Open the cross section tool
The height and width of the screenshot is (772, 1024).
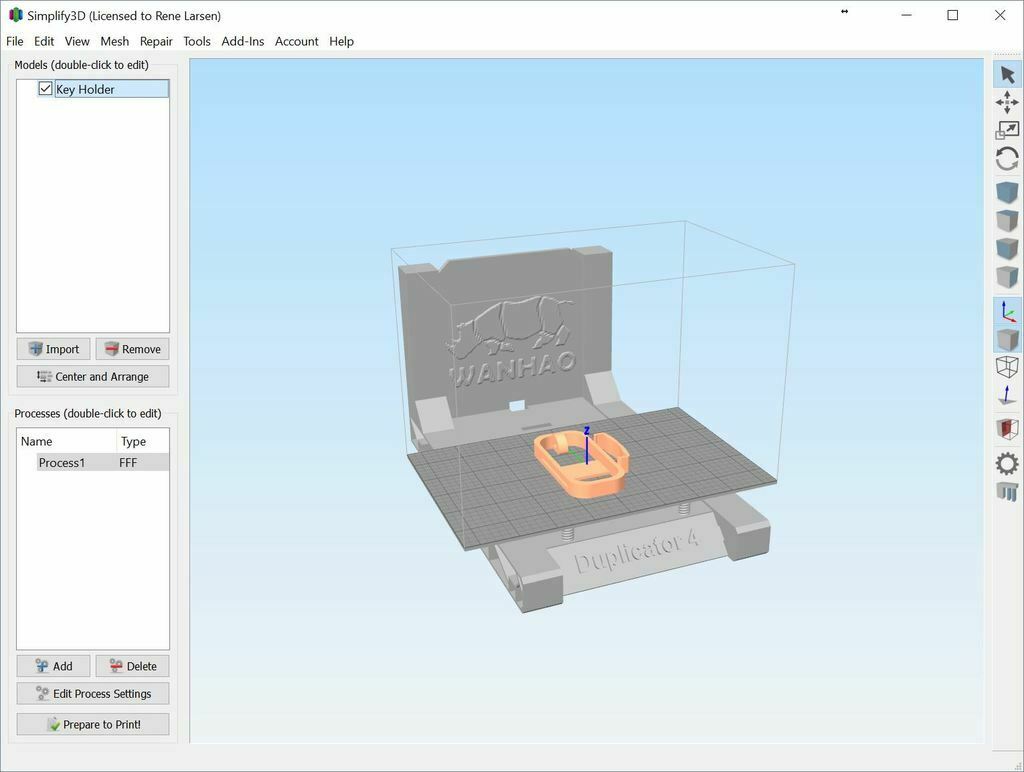(1007, 428)
